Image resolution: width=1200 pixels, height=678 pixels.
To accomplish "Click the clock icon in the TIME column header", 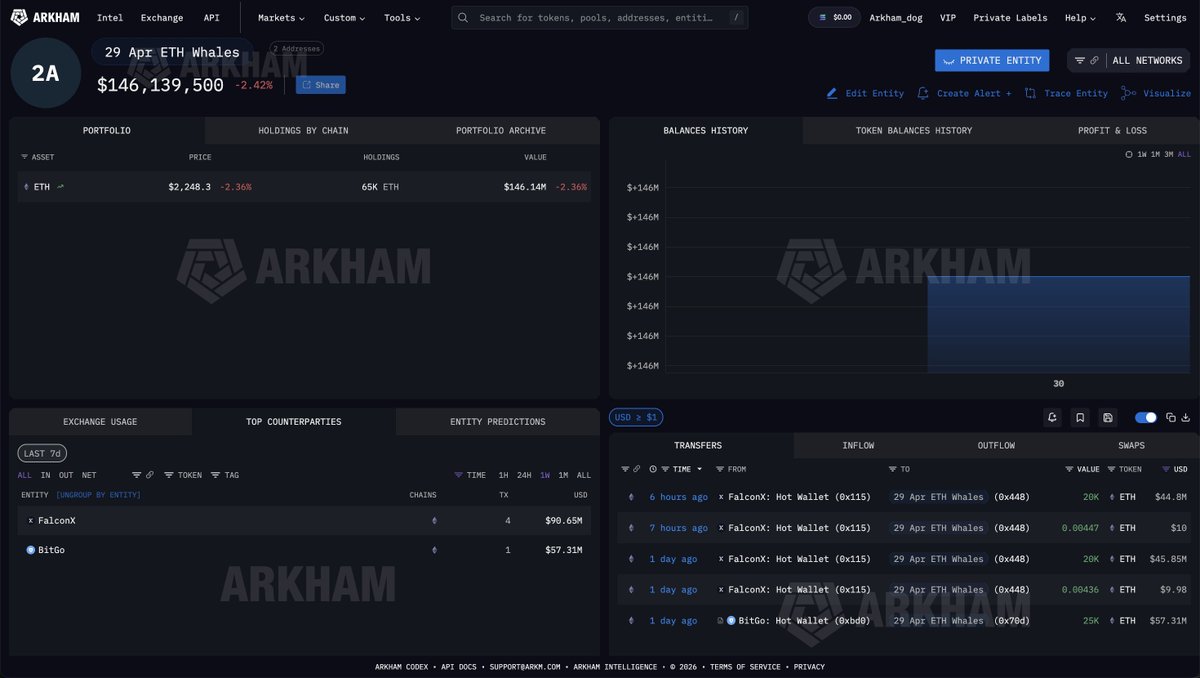I will click(653, 469).
